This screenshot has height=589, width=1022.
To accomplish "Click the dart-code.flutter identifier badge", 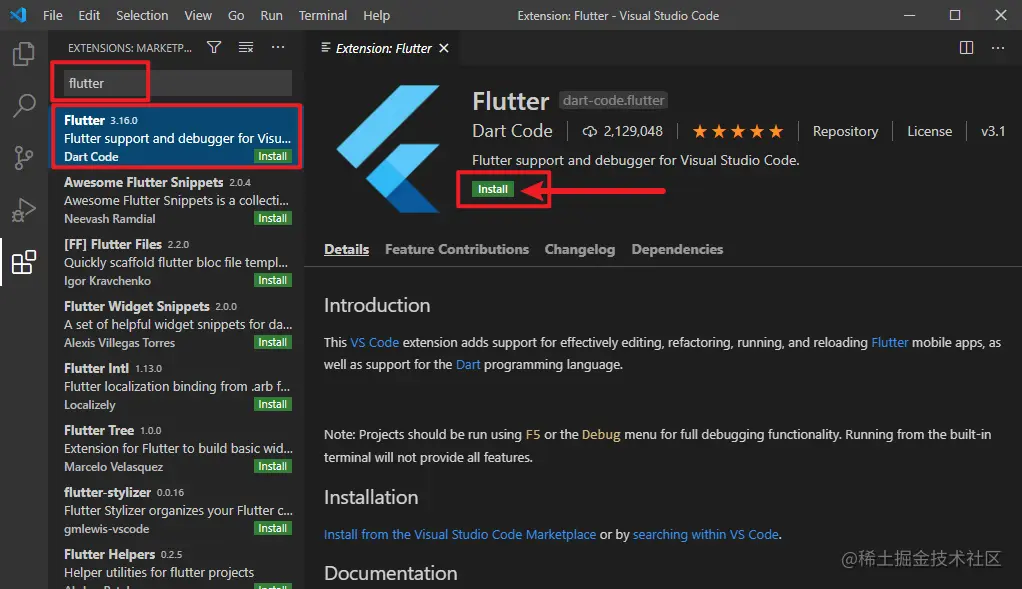I will coord(613,100).
